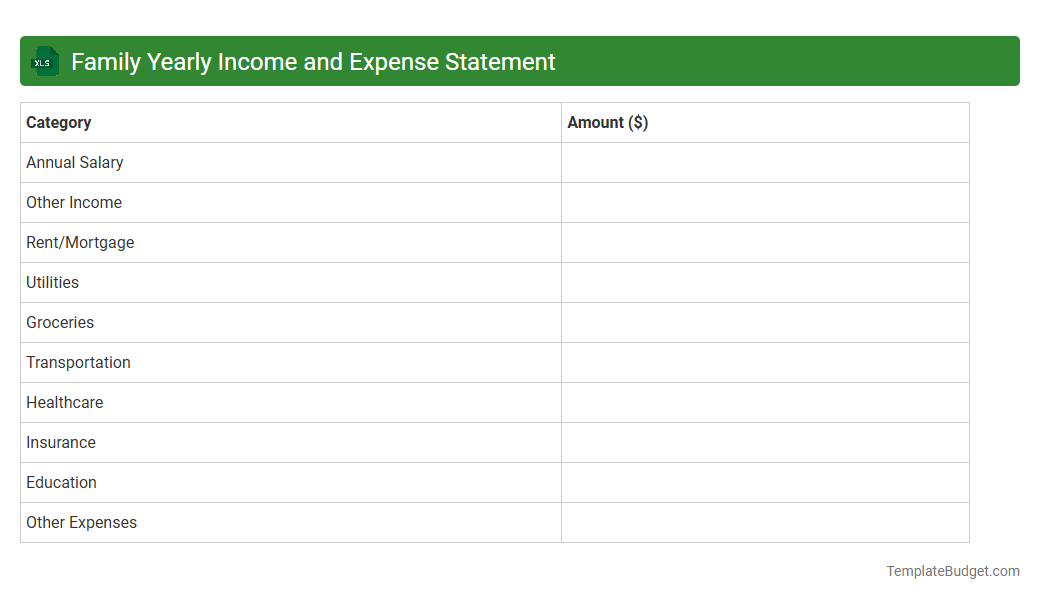Select the Insurance category cell

pos(61,442)
